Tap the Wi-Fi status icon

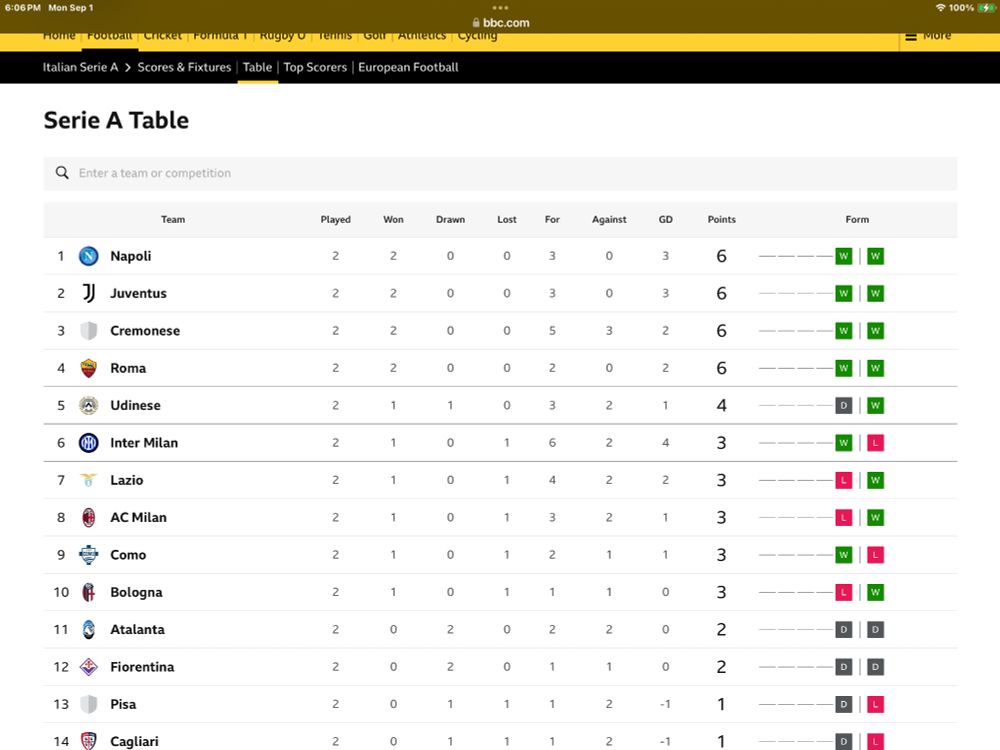pos(940,8)
